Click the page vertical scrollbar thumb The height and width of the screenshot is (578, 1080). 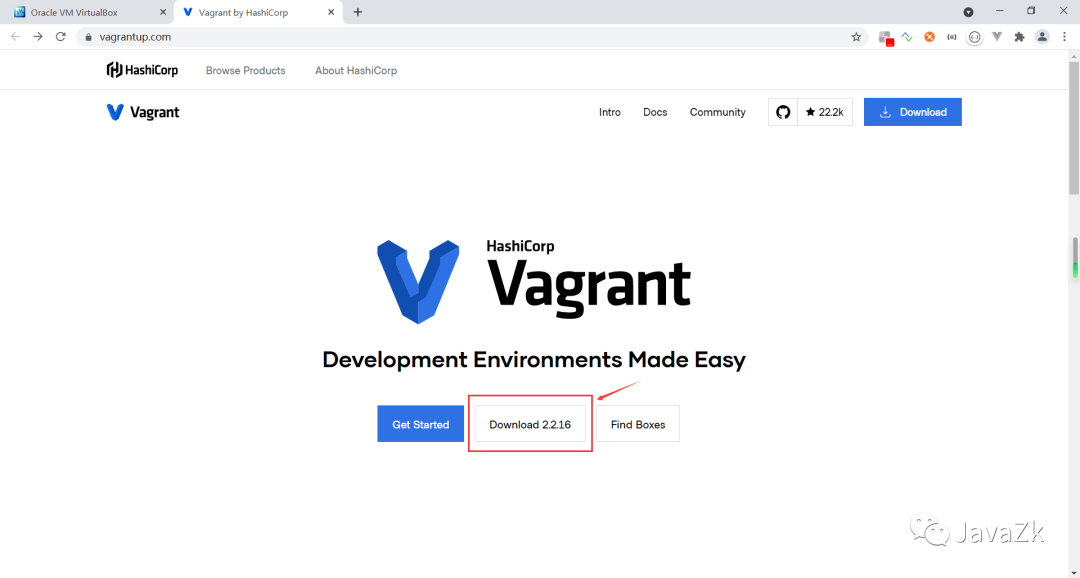point(1074,127)
